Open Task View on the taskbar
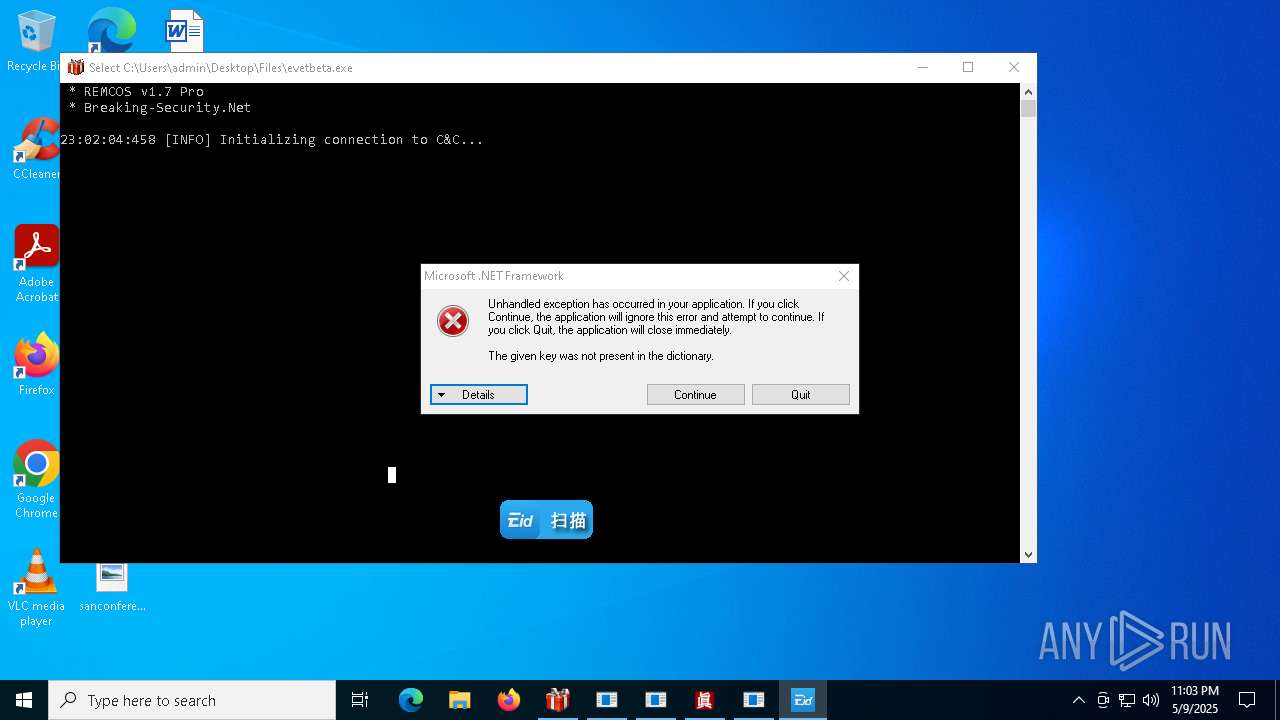 click(360, 700)
